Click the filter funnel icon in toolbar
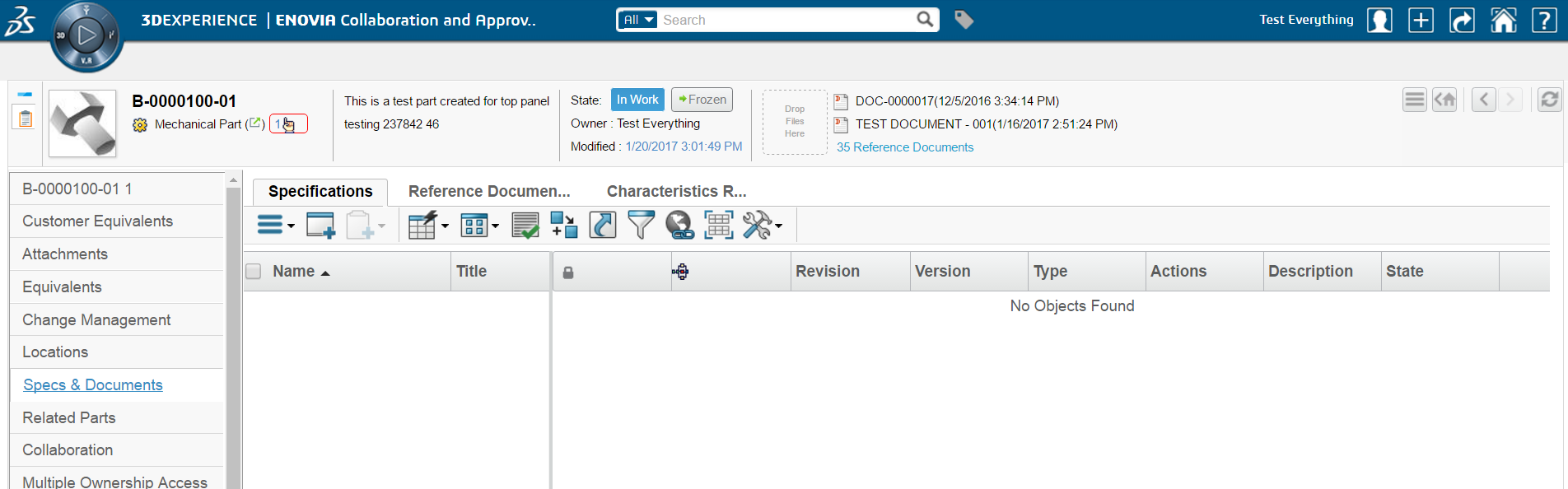The image size is (1568, 489). coord(641,225)
